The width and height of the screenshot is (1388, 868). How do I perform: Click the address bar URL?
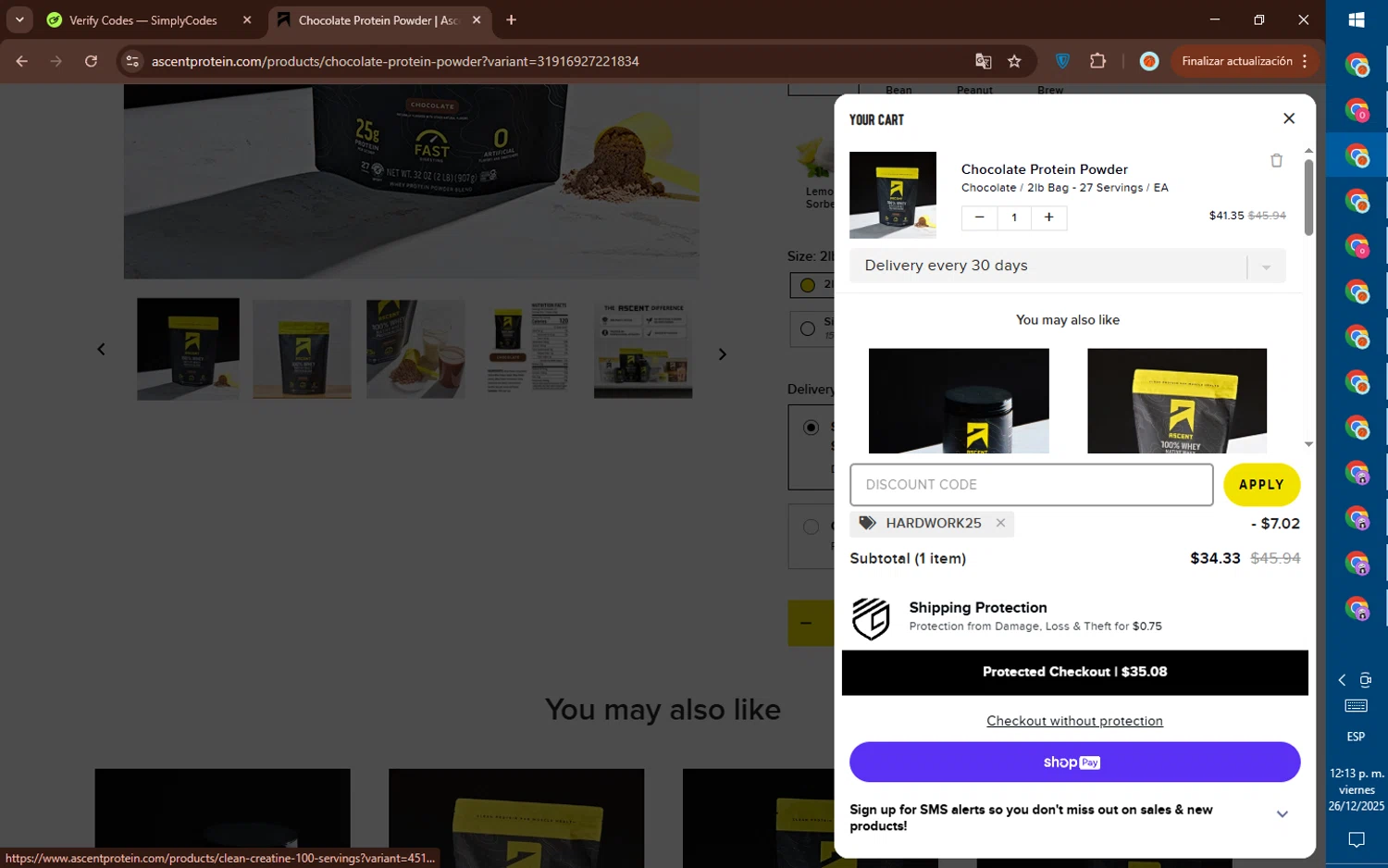(x=395, y=61)
